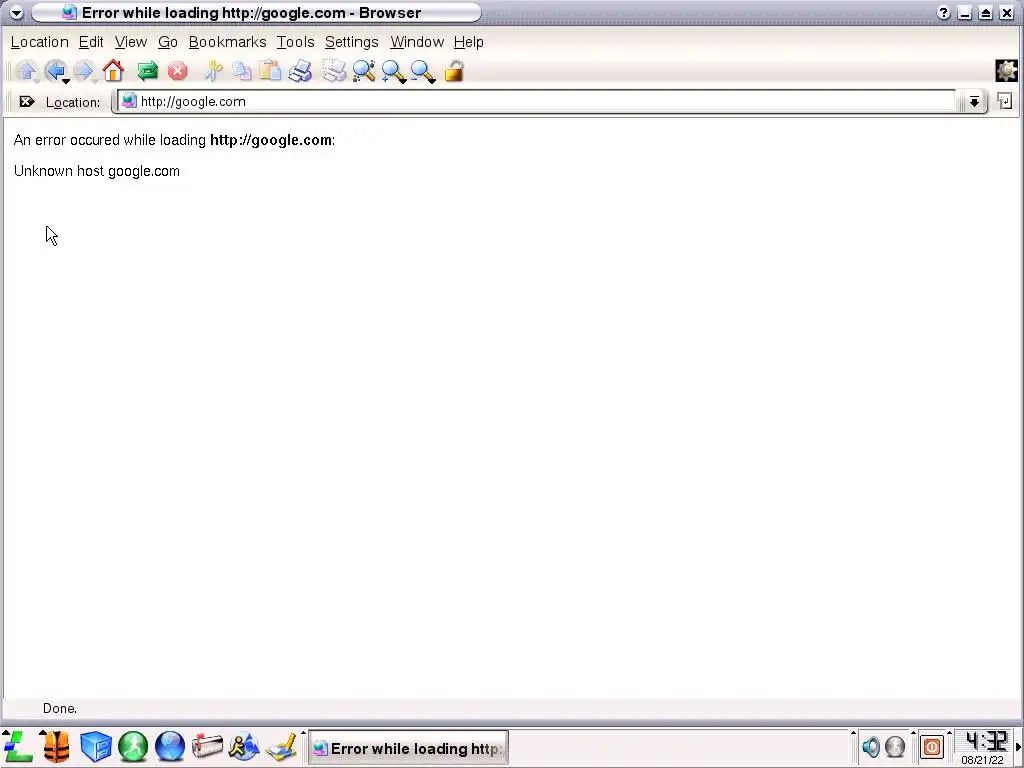Click the Copy toolbar icon
1024x768 pixels.
point(242,71)
